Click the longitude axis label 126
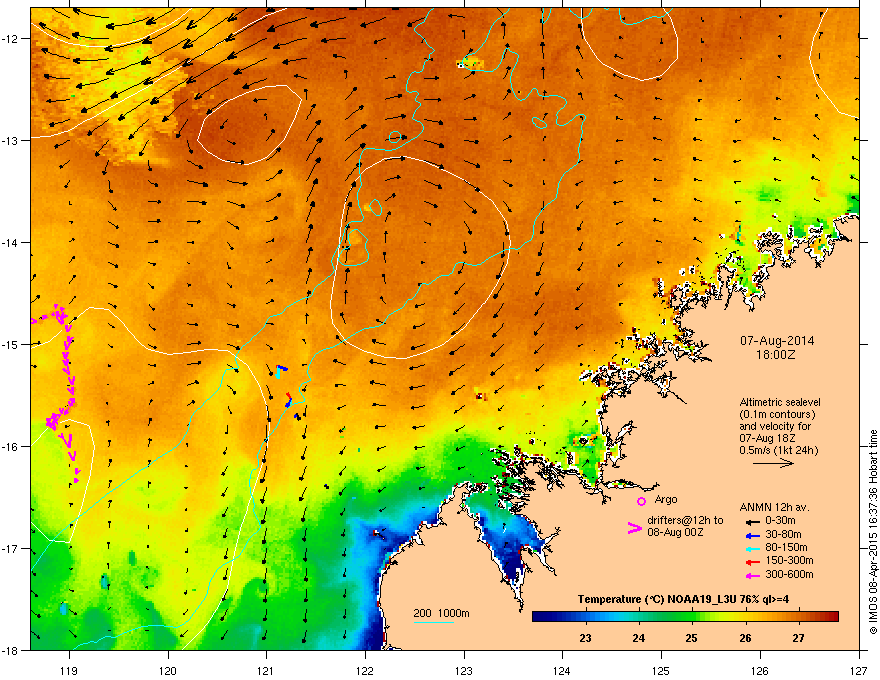This screenshot has width=880, height=680. 760,670
